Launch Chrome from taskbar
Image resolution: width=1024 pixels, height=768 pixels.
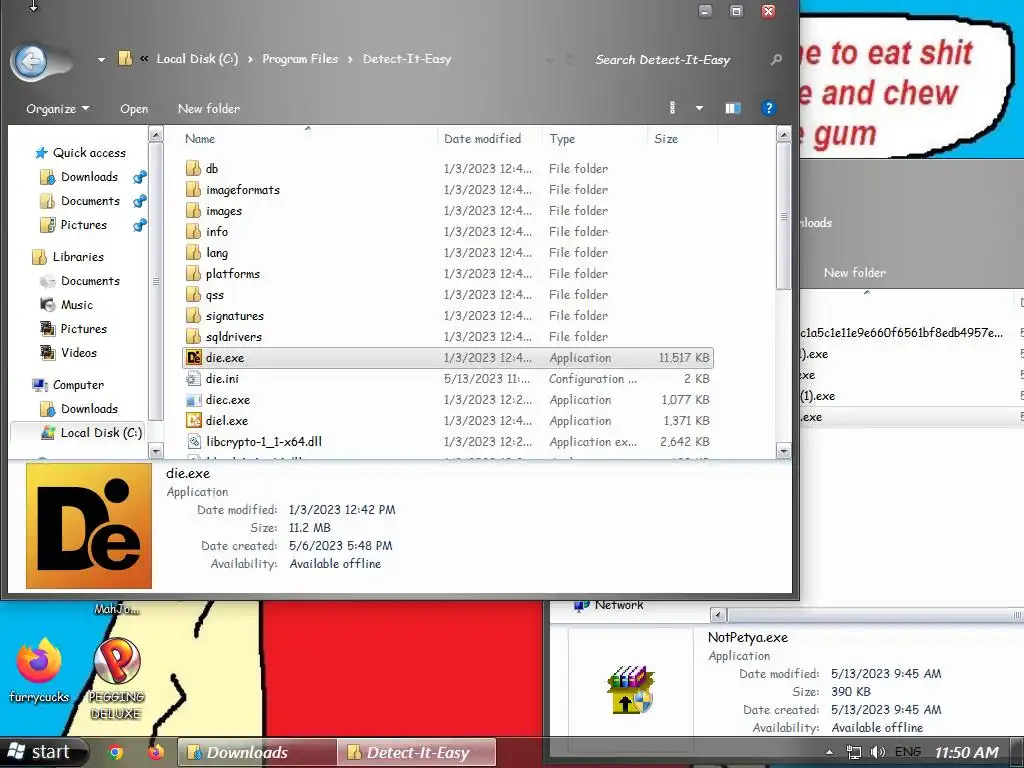tap(116, 753)
